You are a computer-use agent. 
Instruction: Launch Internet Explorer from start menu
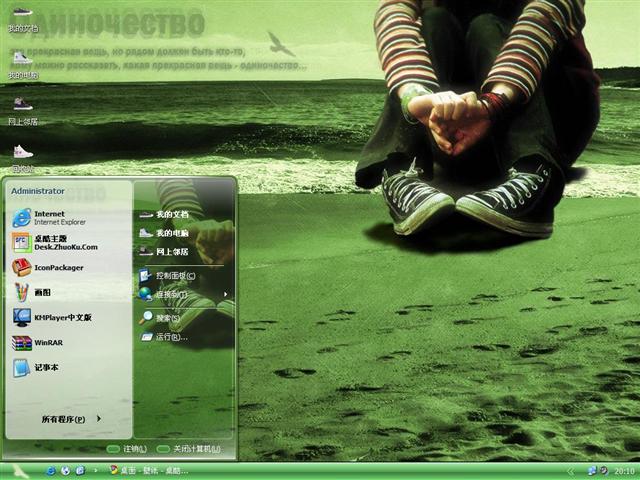tap(49, 218)
